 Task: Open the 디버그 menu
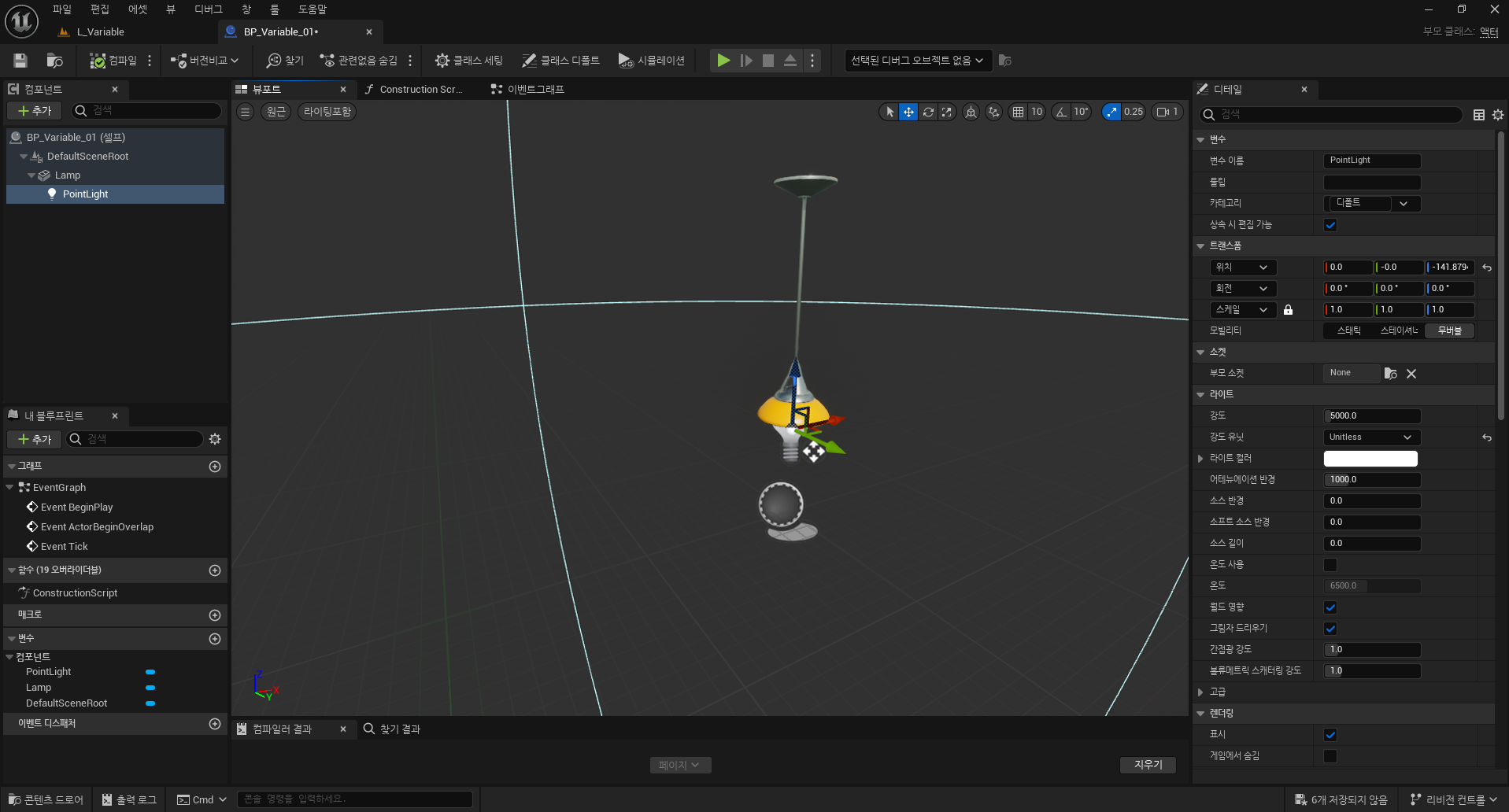coord(208,9)
